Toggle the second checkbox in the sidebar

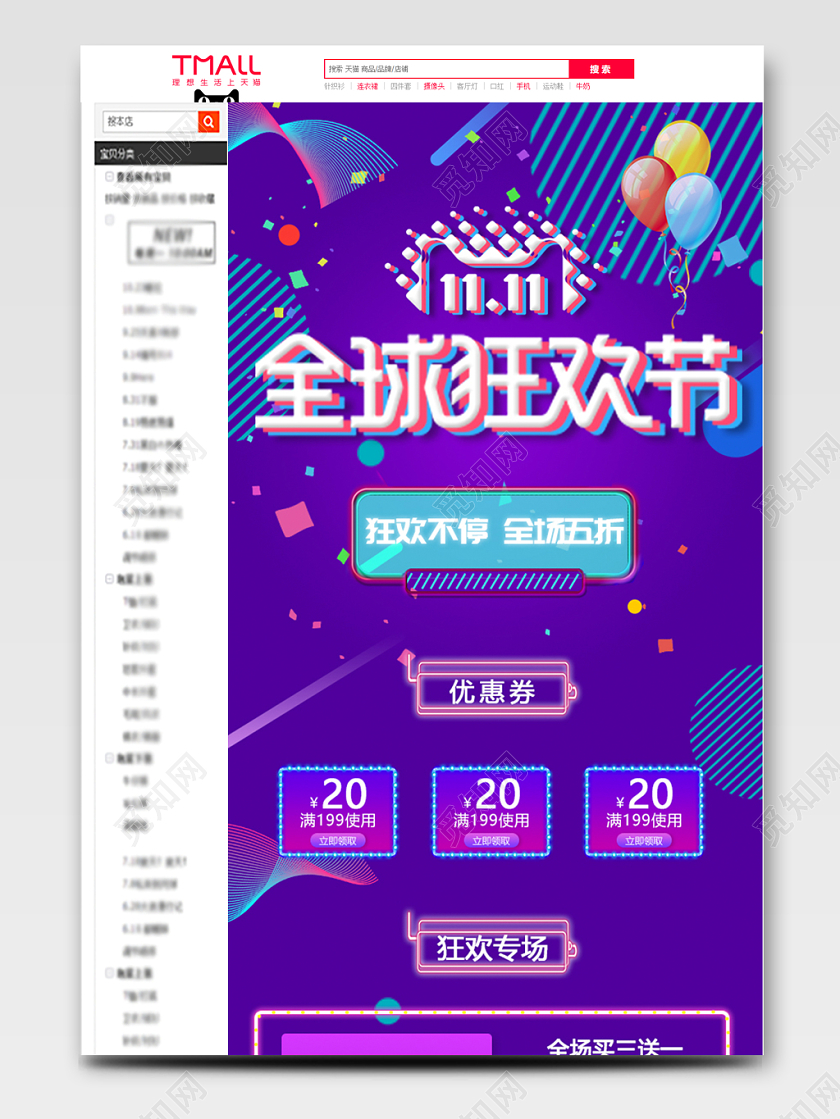coord(108,220)
